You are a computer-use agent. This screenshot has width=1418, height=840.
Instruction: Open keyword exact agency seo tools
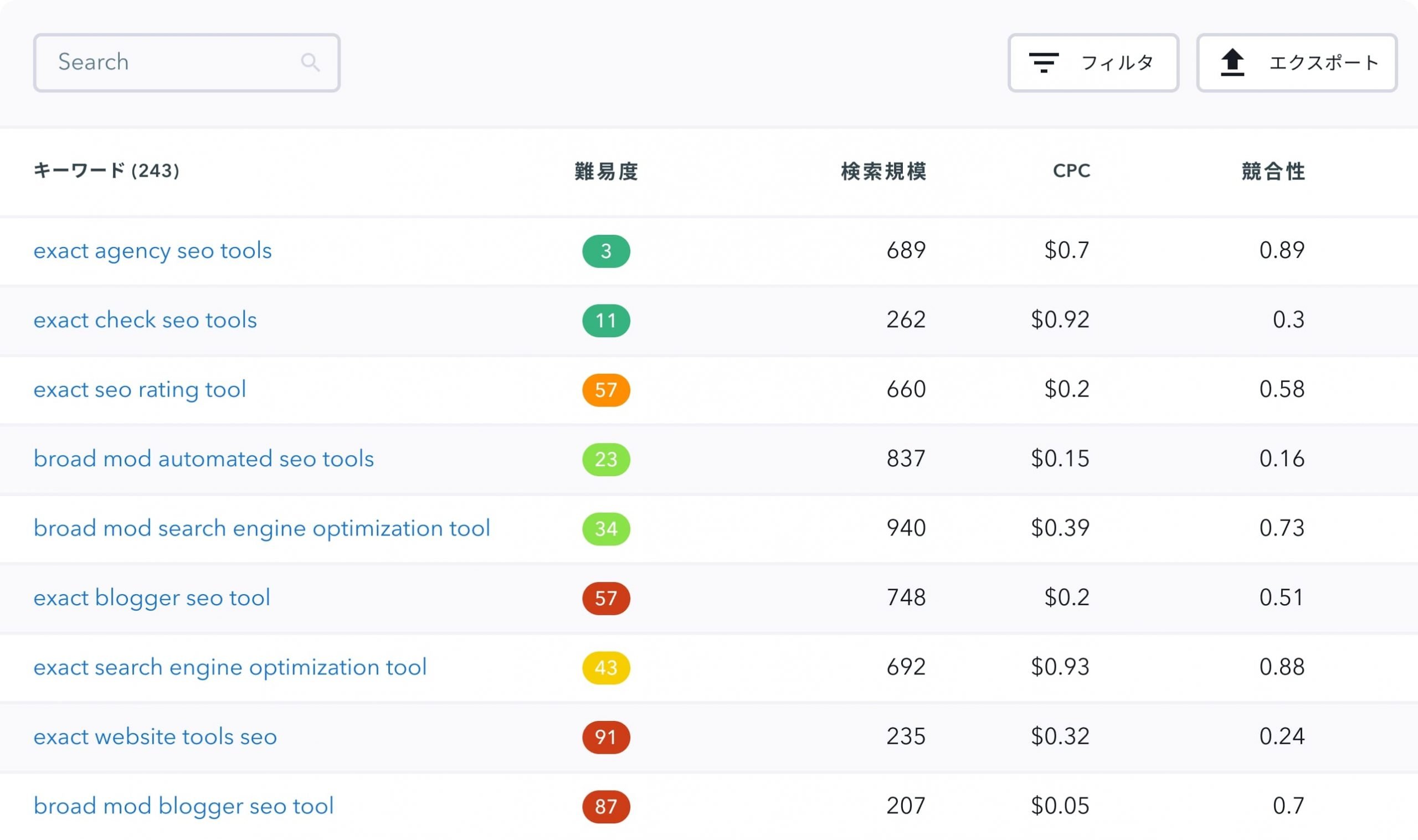pyautogui.click(x=153, y=251)
